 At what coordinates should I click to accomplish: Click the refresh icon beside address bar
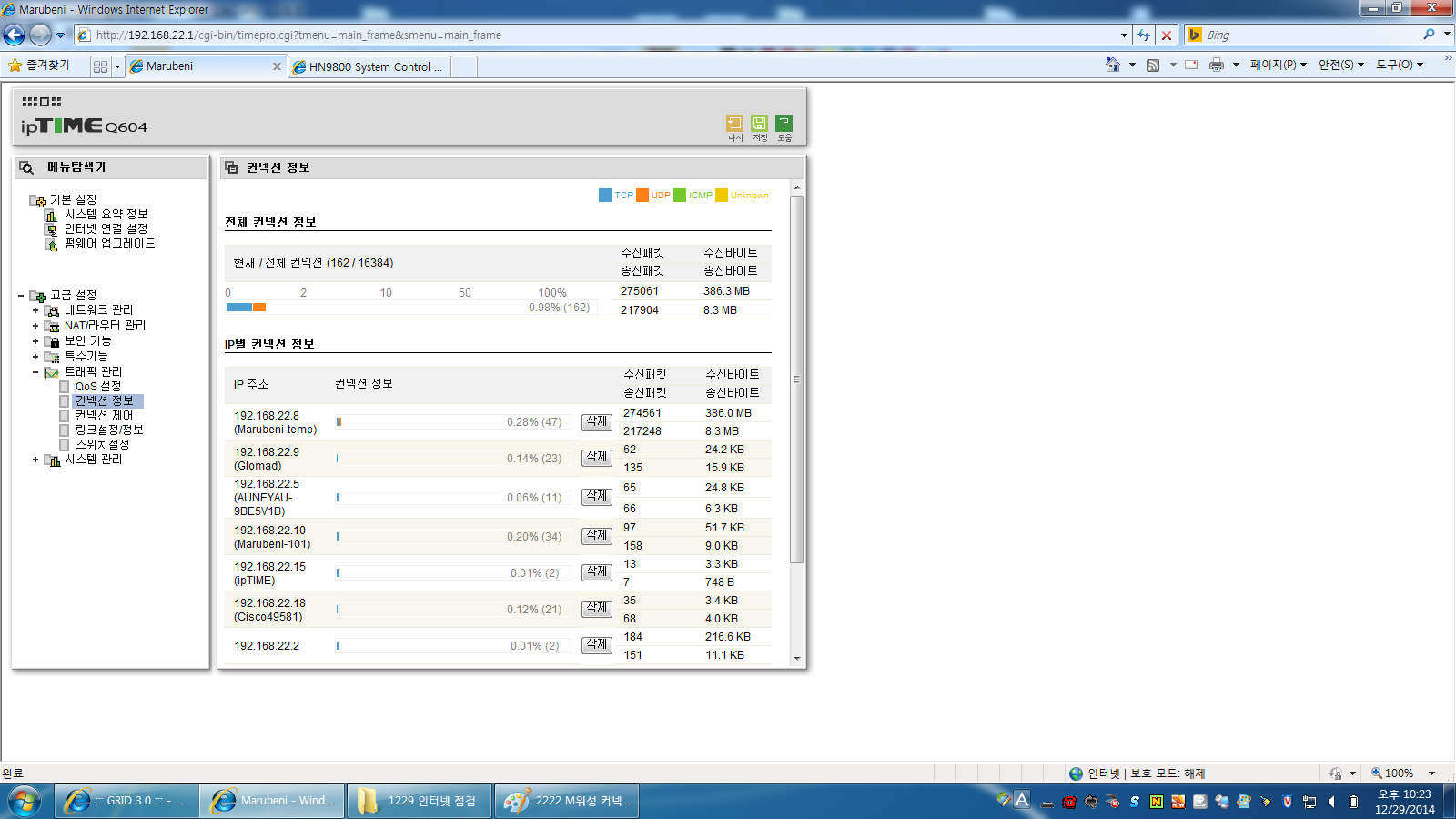pyautogui.click(x=1144, y=35)
